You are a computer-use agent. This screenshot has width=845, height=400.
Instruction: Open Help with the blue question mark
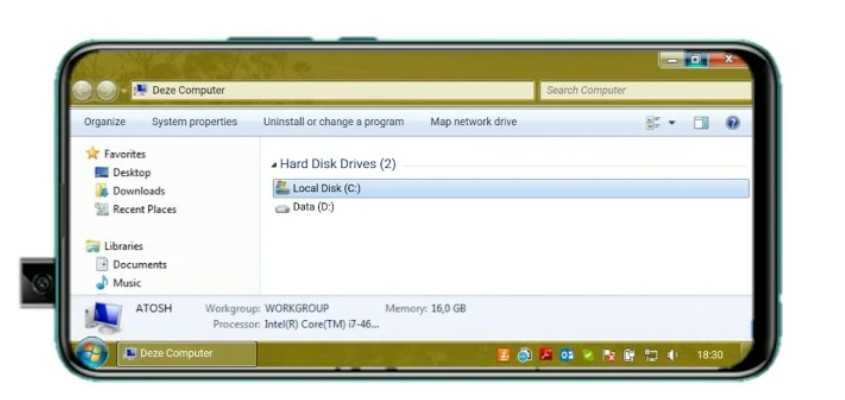point(732,123)
